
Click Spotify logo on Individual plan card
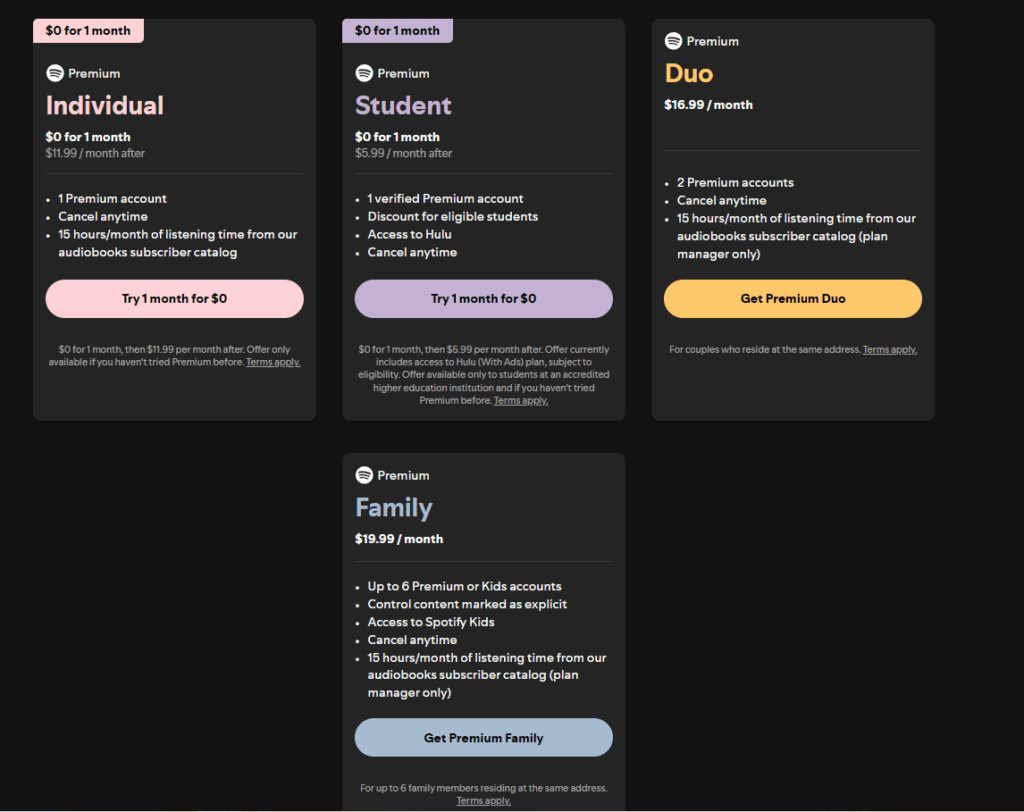click(x=55, y=73)
